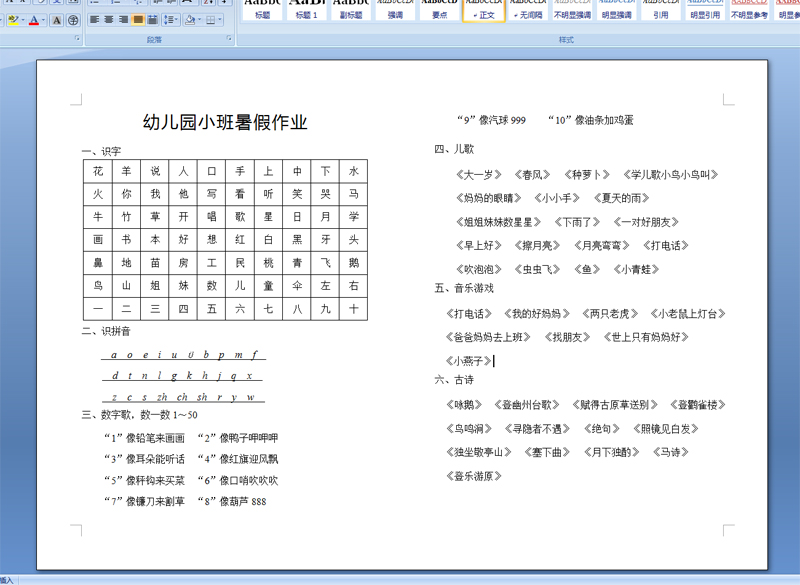800x585 pixels.
Task: Click the pinyin line starting with z c s
Action: tap(183, 397)
